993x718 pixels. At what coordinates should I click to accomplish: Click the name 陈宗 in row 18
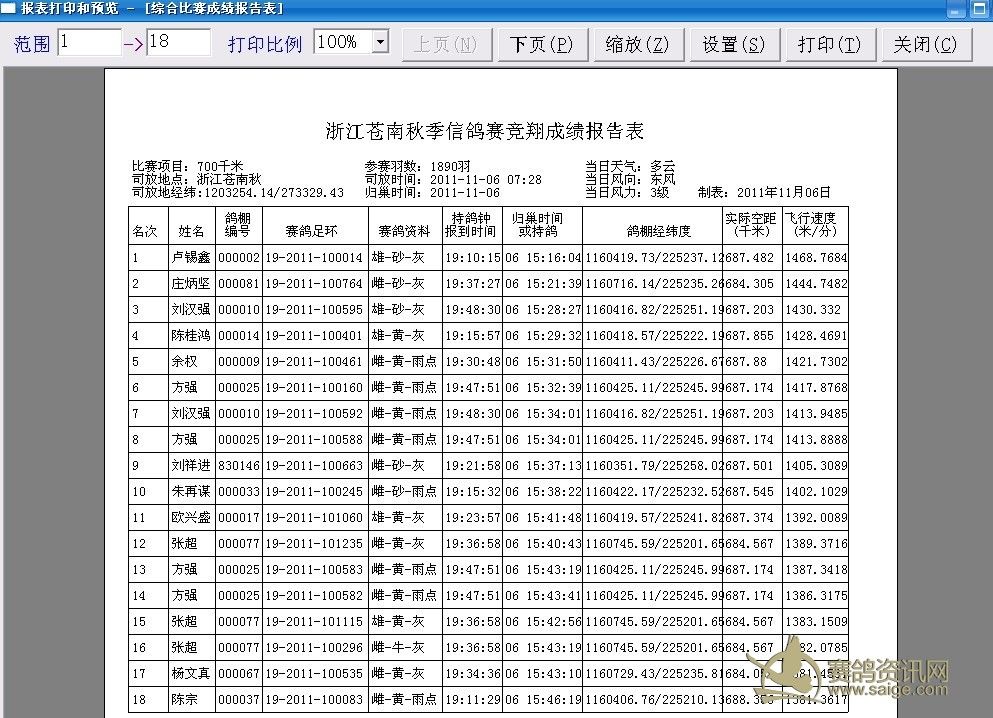coord(184,699)
